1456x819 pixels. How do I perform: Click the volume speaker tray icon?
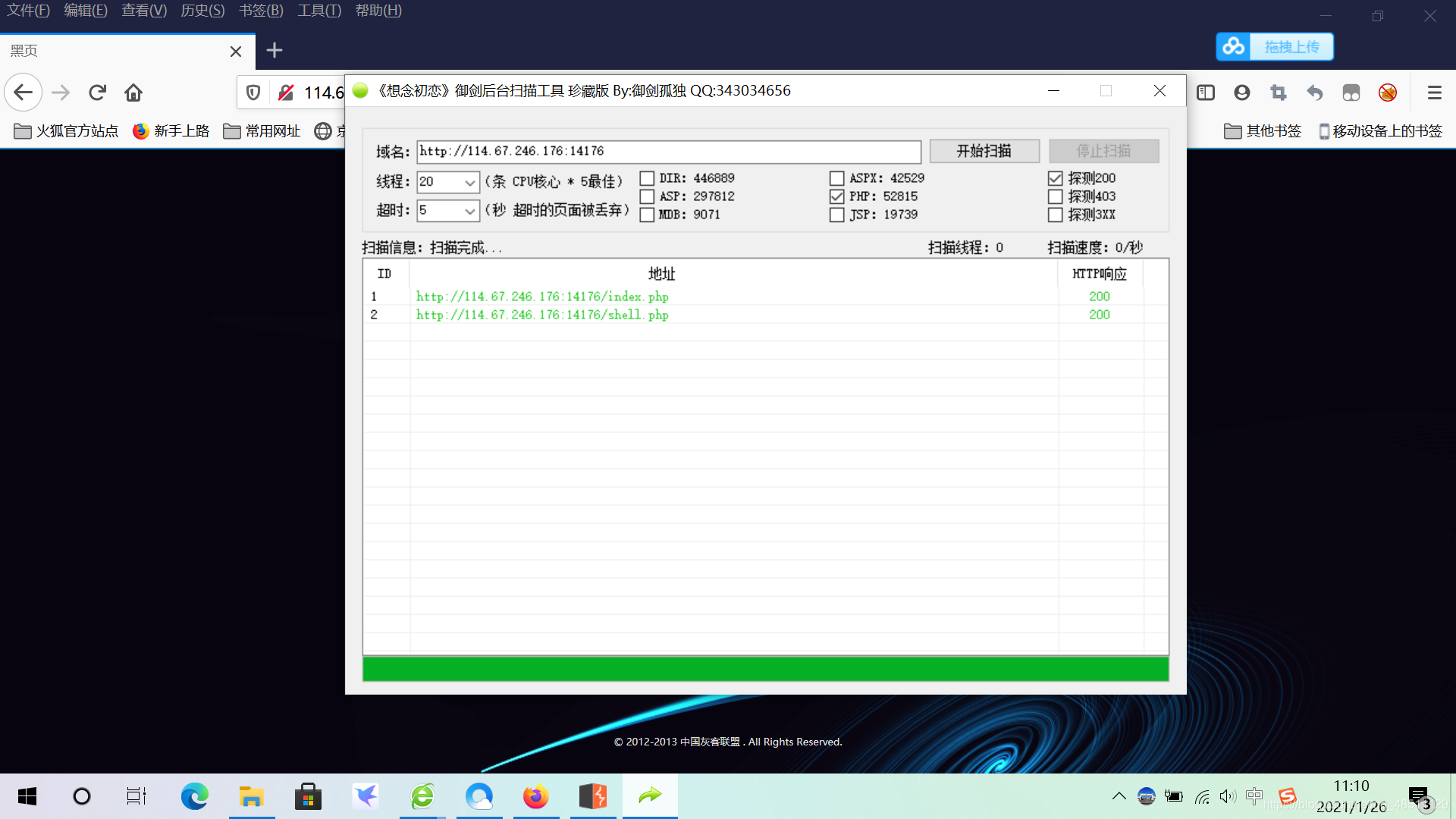click(x=1228, y=796)
